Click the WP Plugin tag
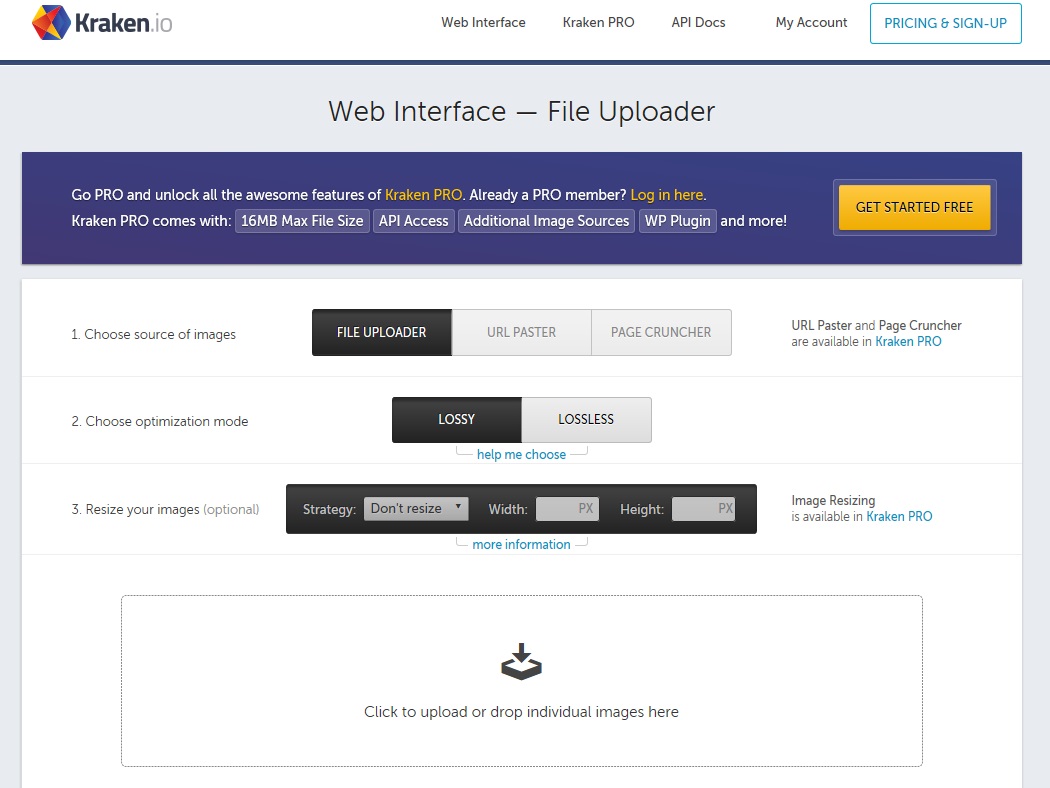This screenshot has height=788, width=1050. (677, 221)
